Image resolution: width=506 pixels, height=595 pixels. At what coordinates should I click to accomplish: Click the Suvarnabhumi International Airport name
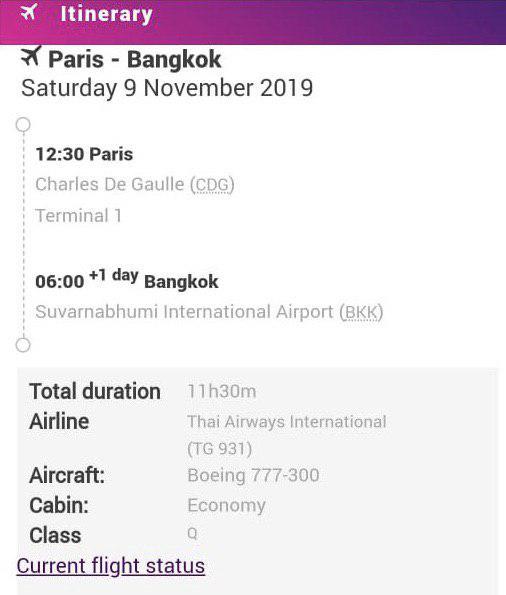click(x=184, y=312)
